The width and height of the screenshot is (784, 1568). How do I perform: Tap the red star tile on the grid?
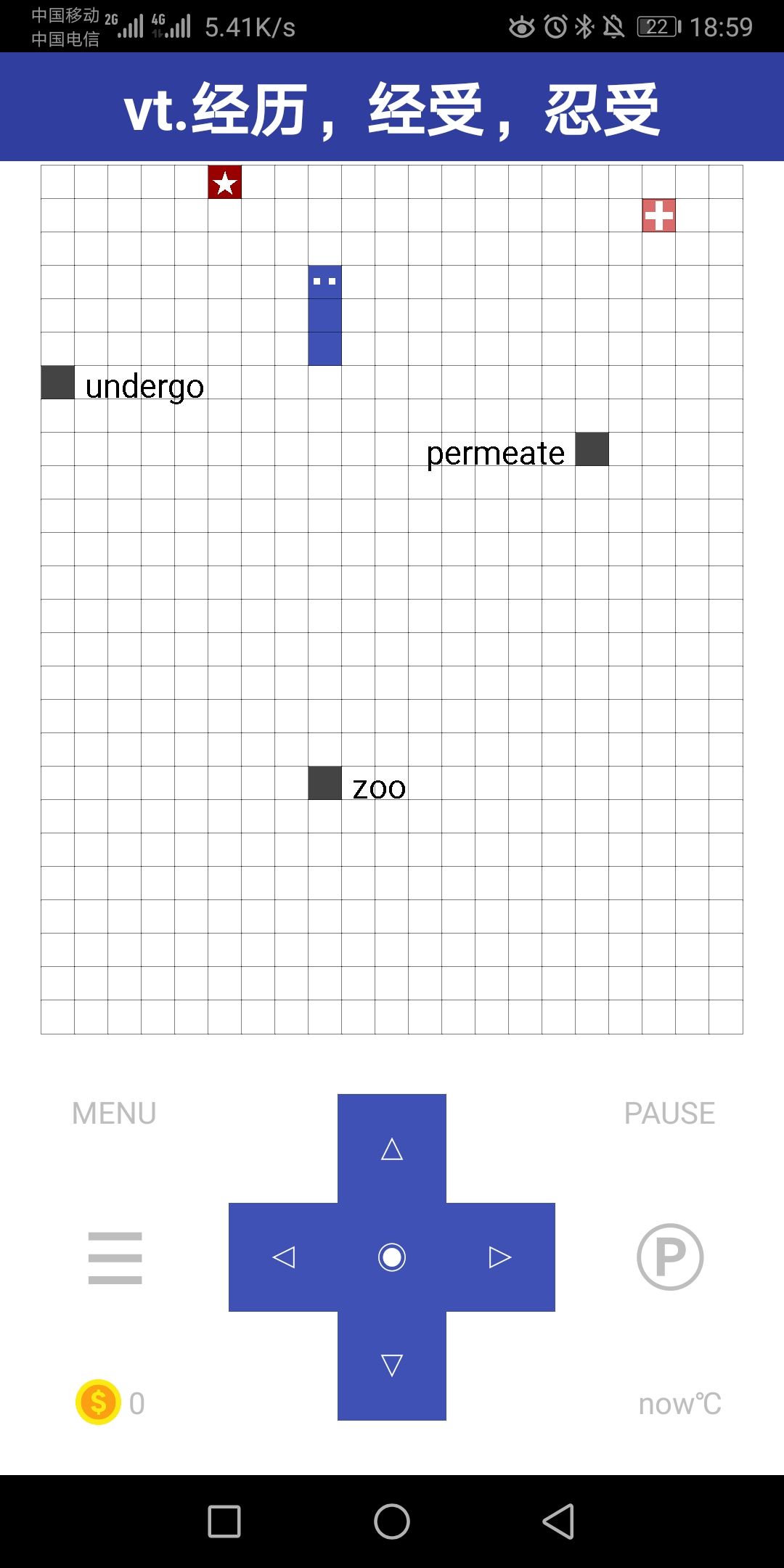click(x=225, y=182)
